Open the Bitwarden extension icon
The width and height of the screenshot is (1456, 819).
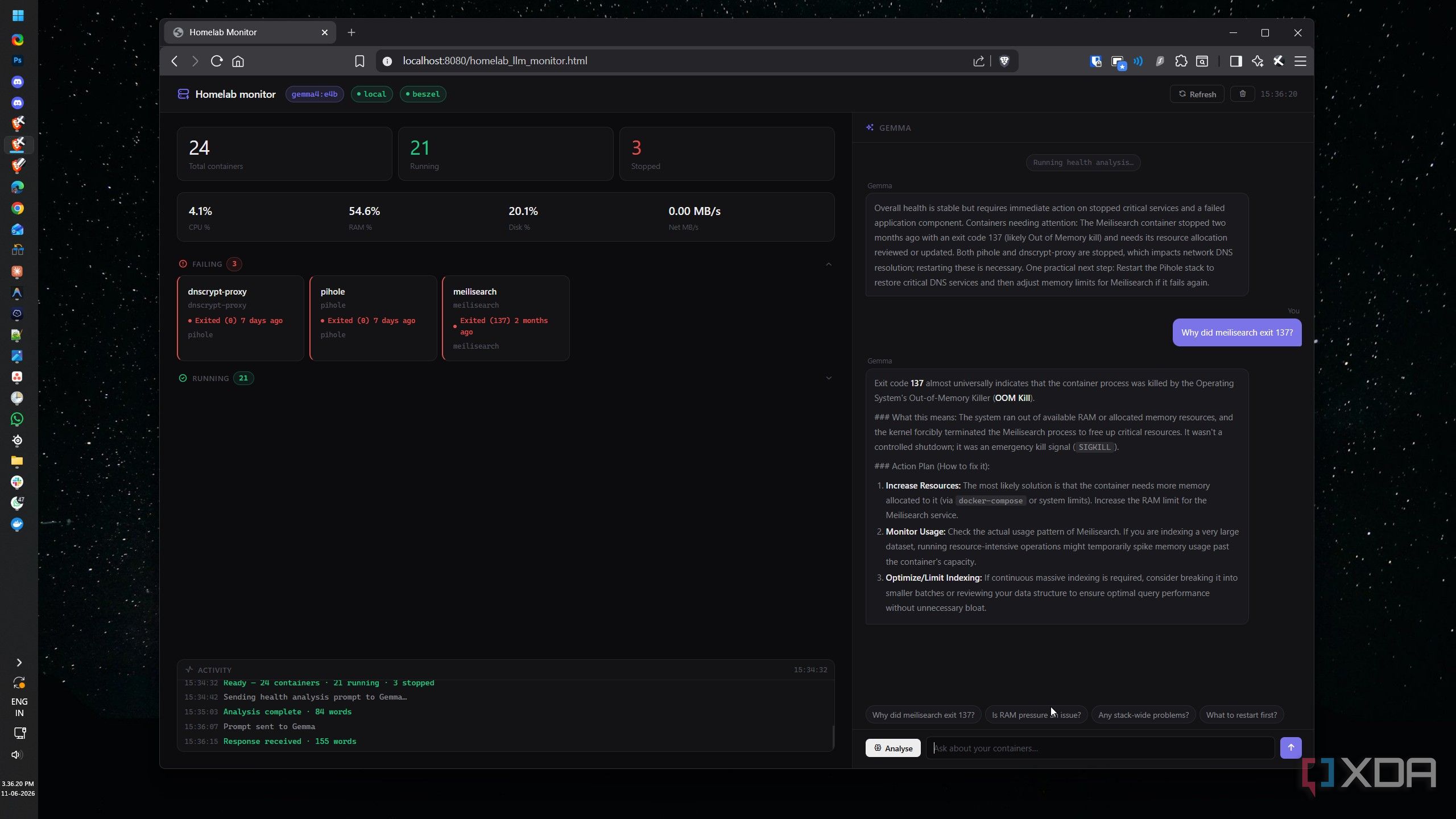click(1095, 61)
